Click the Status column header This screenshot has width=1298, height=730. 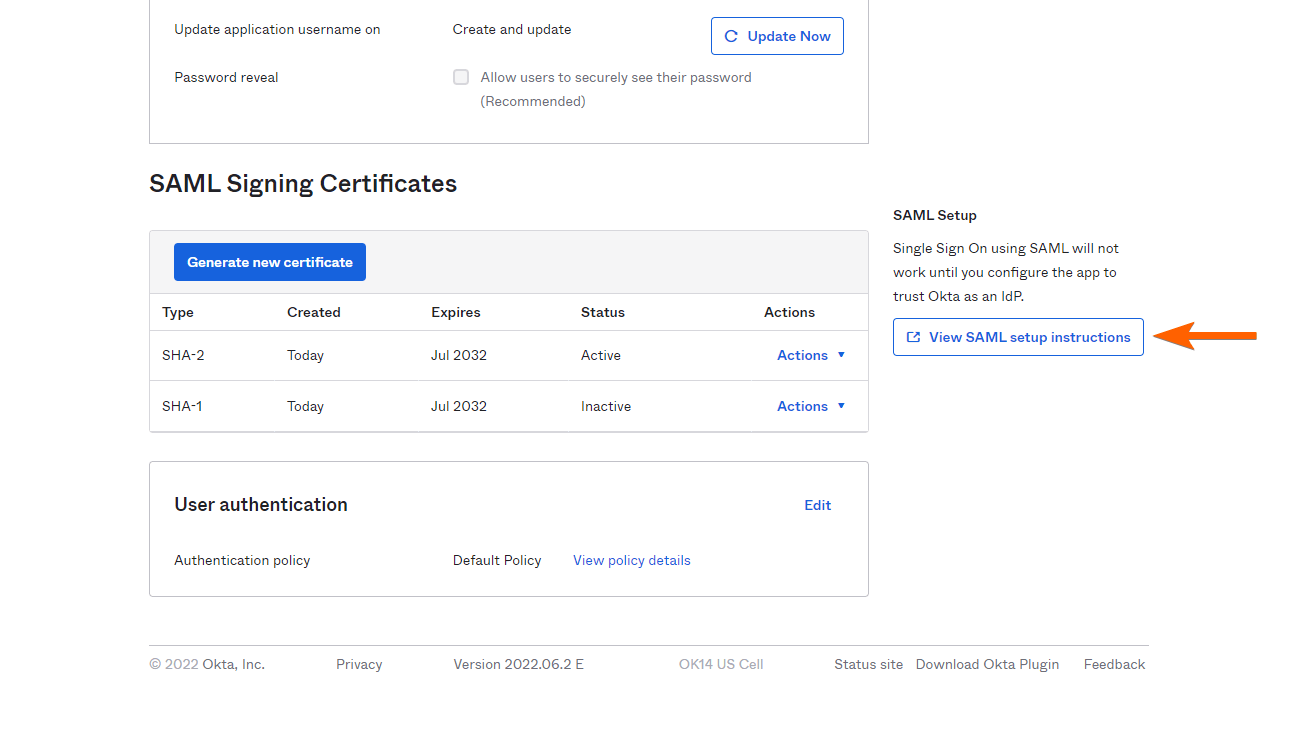click(x=603, y=312)
